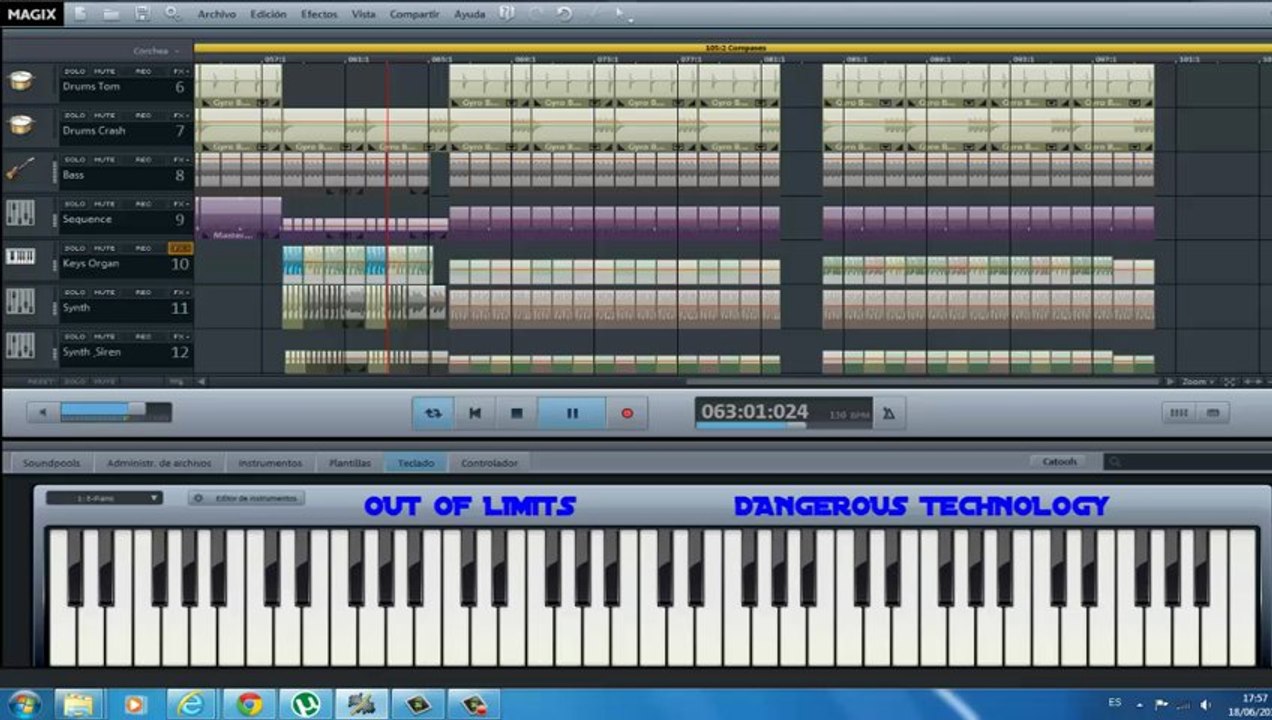Switch to the Soundpools tab
The image size is (1272, 720).
click(51, 463)
